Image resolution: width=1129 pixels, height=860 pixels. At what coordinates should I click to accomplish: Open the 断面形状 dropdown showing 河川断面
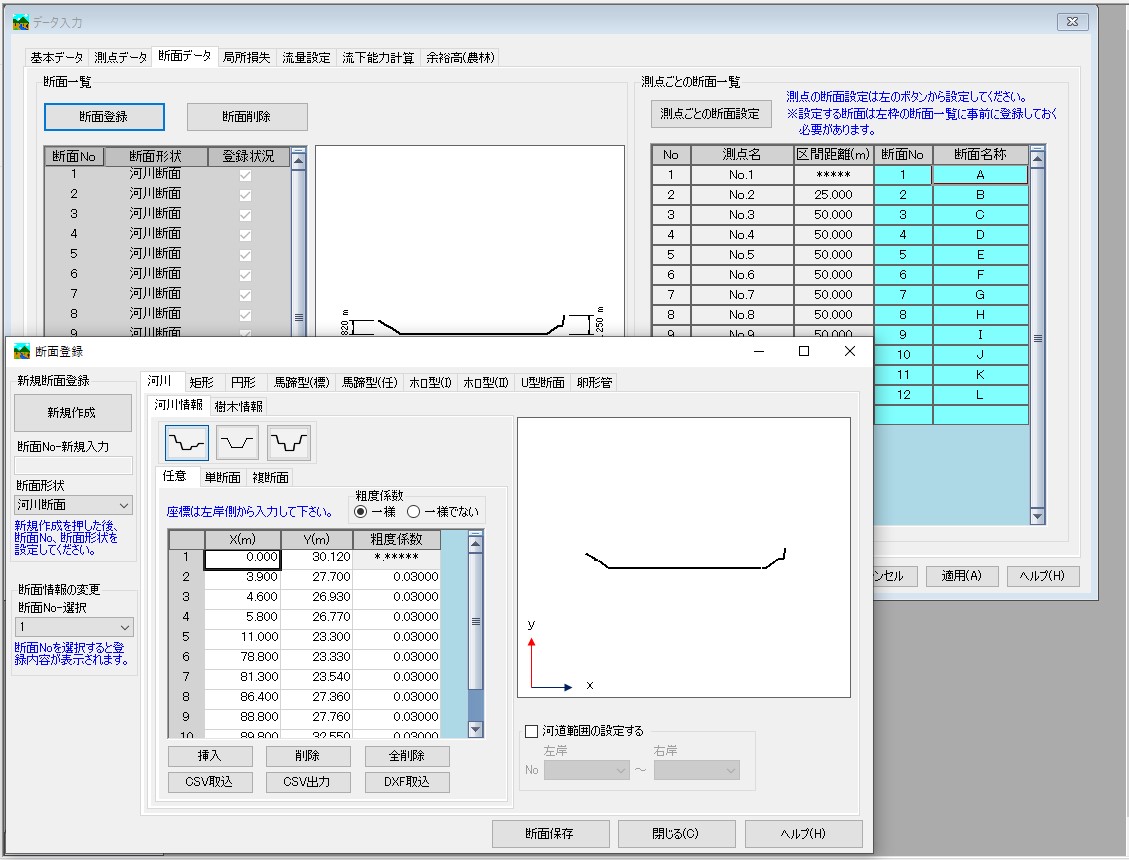coord(73,505)
